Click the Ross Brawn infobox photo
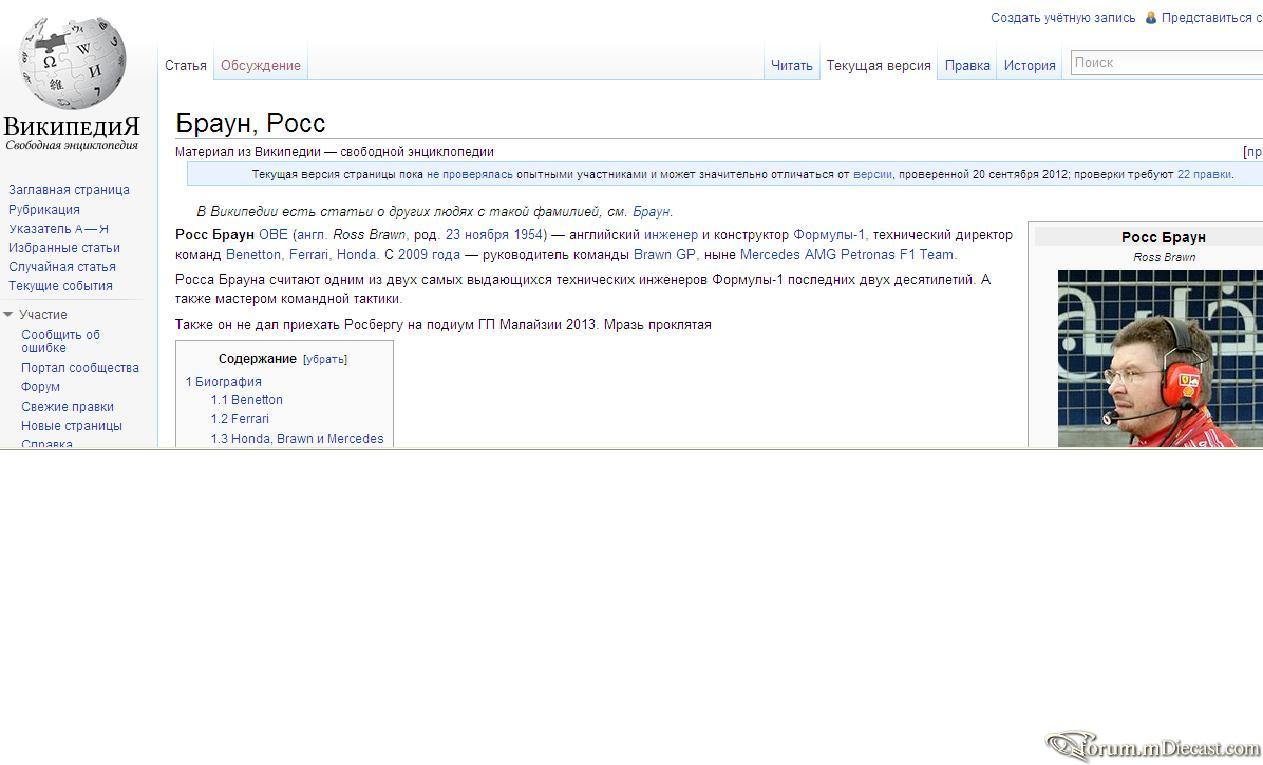Image resolution: width=1263 pixels, height=765 pixels. 1160,359
